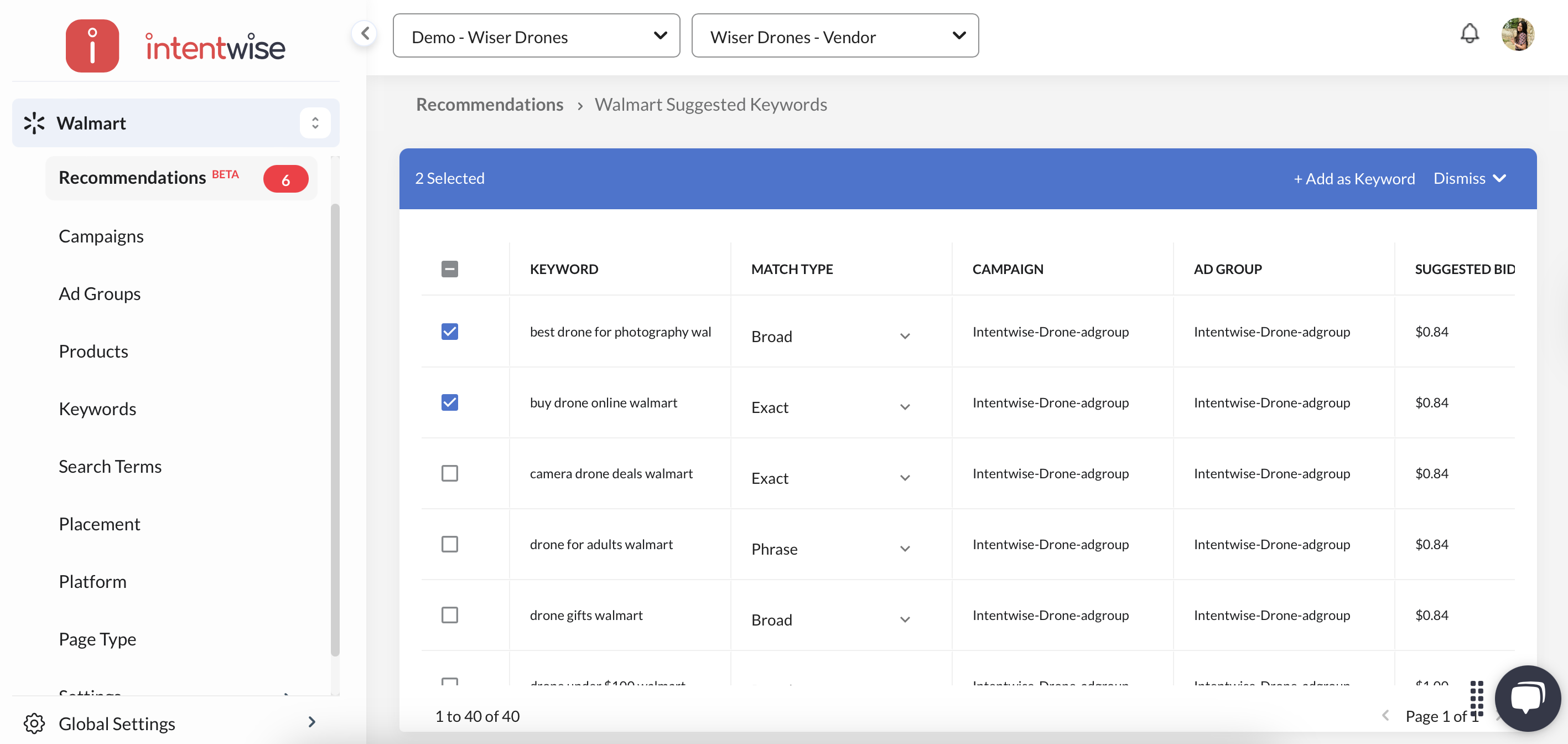The width and height of the screenshot is (1568, 744).
Task: Go to previous page arrow
Action: (1385, 716)
